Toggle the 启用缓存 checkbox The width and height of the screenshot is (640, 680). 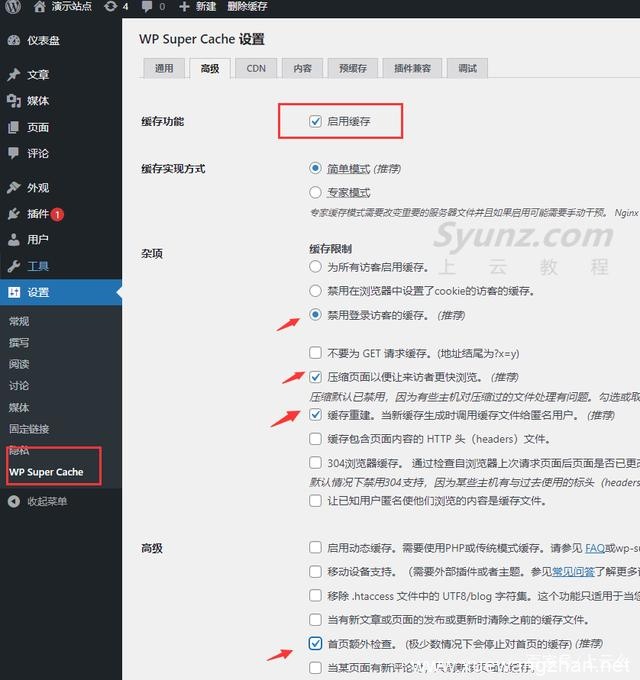pyautogui.click(x=316, y=121)
